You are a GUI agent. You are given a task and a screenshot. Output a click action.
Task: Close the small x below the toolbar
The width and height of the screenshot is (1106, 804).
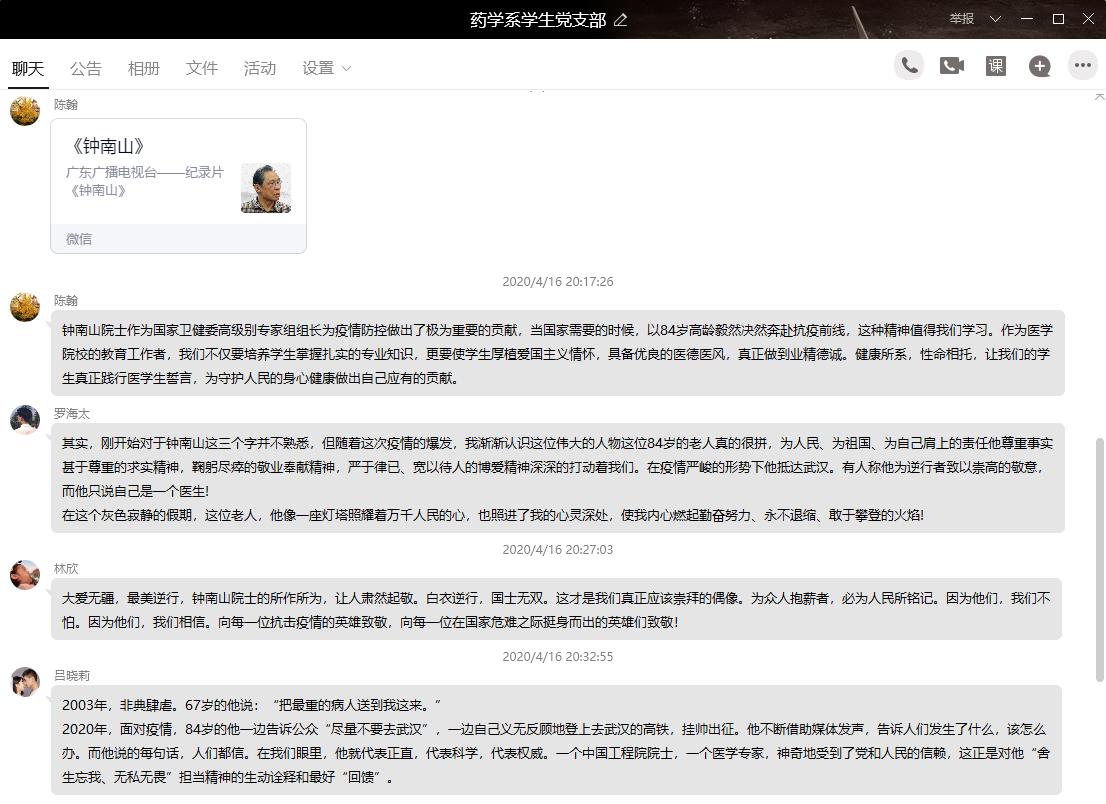1100,96
